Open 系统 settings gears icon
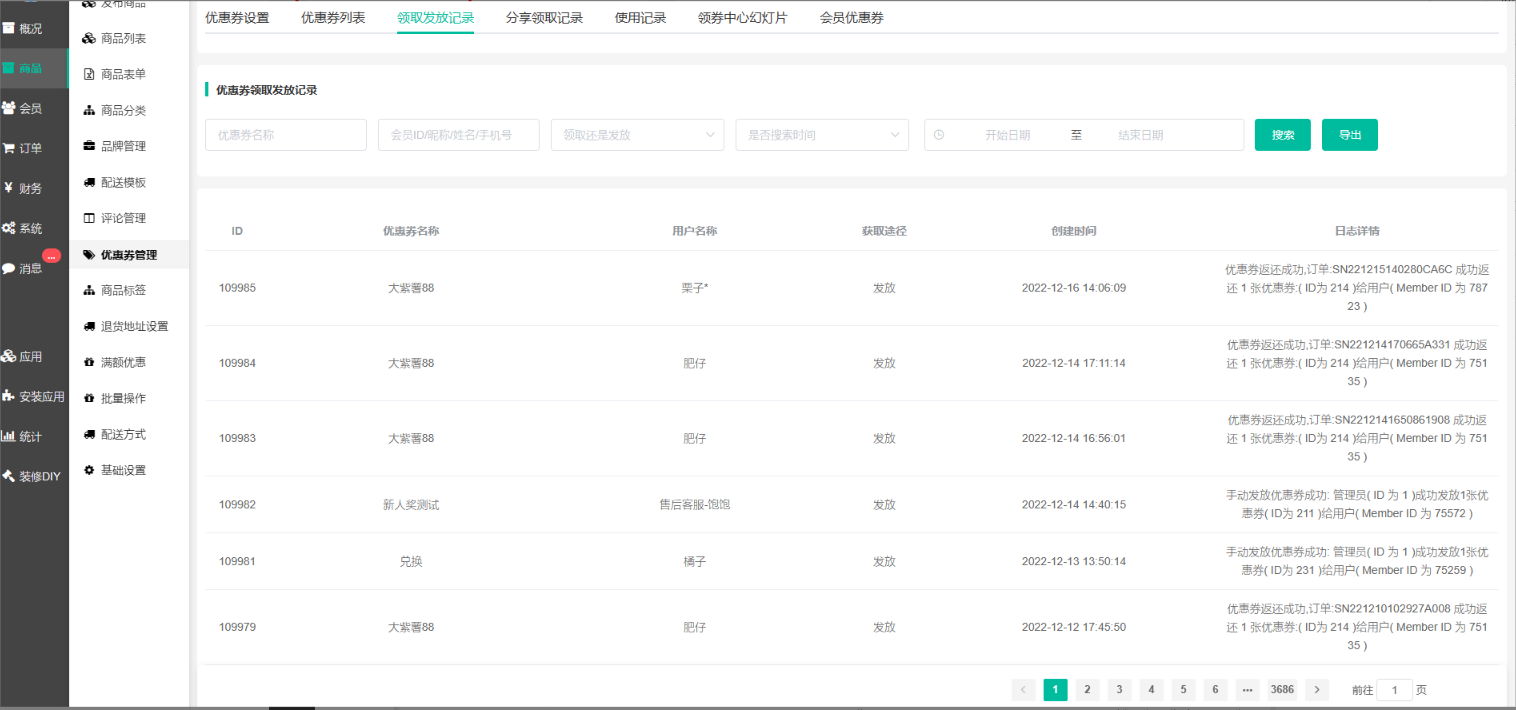The image size is (1516, 710). (x=8, y=228)
